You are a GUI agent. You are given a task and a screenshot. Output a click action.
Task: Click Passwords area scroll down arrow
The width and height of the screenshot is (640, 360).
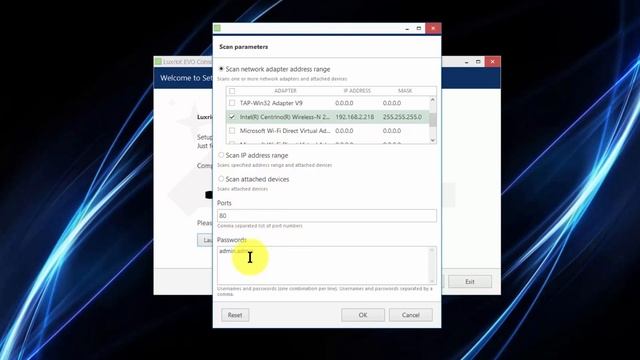[x=432, y=281]
